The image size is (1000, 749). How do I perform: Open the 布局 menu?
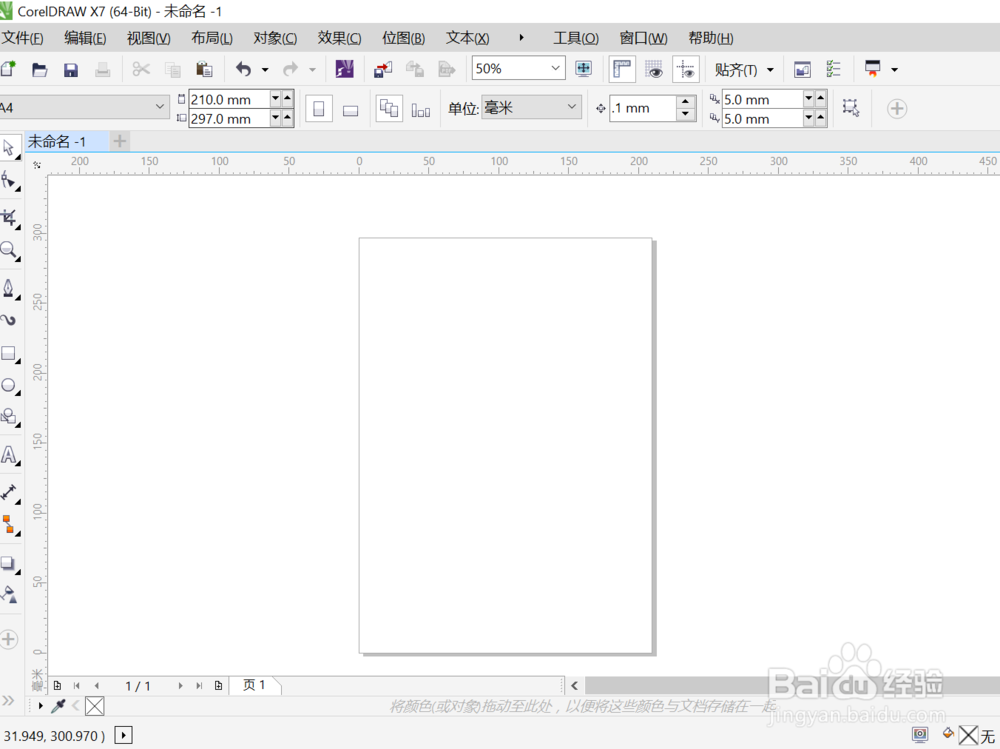(212, 38)
